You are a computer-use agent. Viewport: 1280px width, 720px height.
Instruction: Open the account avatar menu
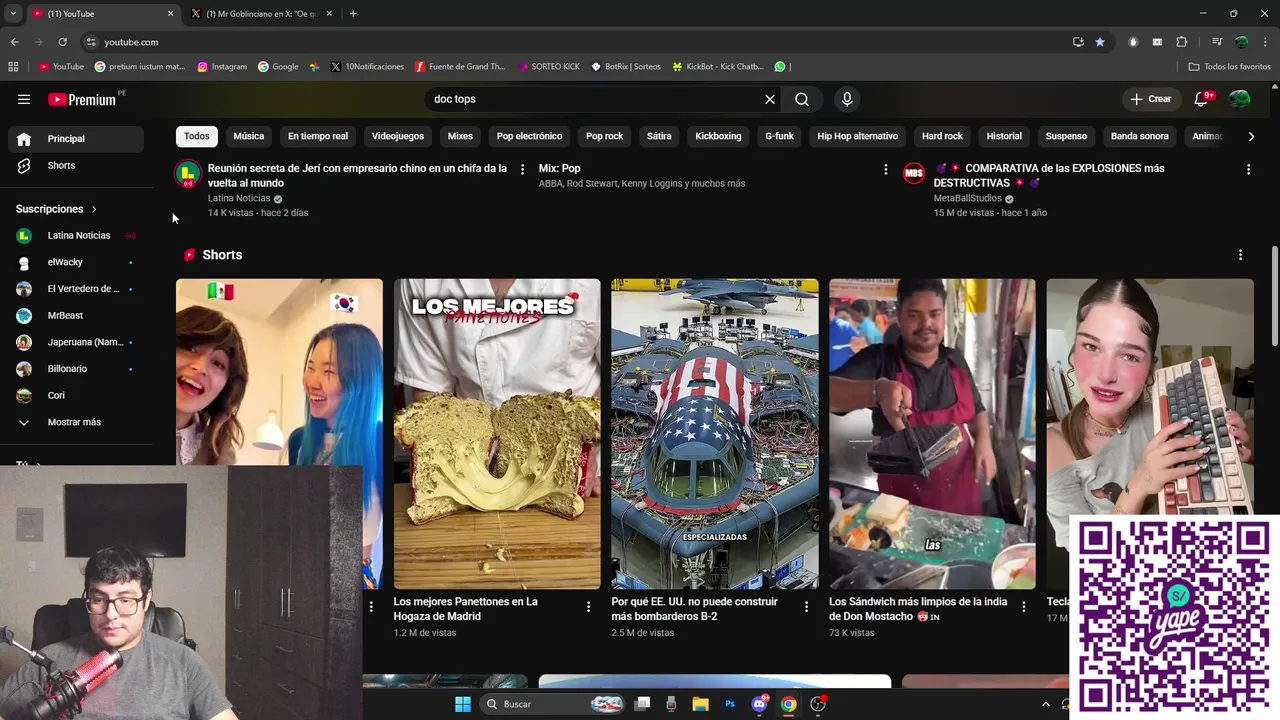pos(1240,99)
